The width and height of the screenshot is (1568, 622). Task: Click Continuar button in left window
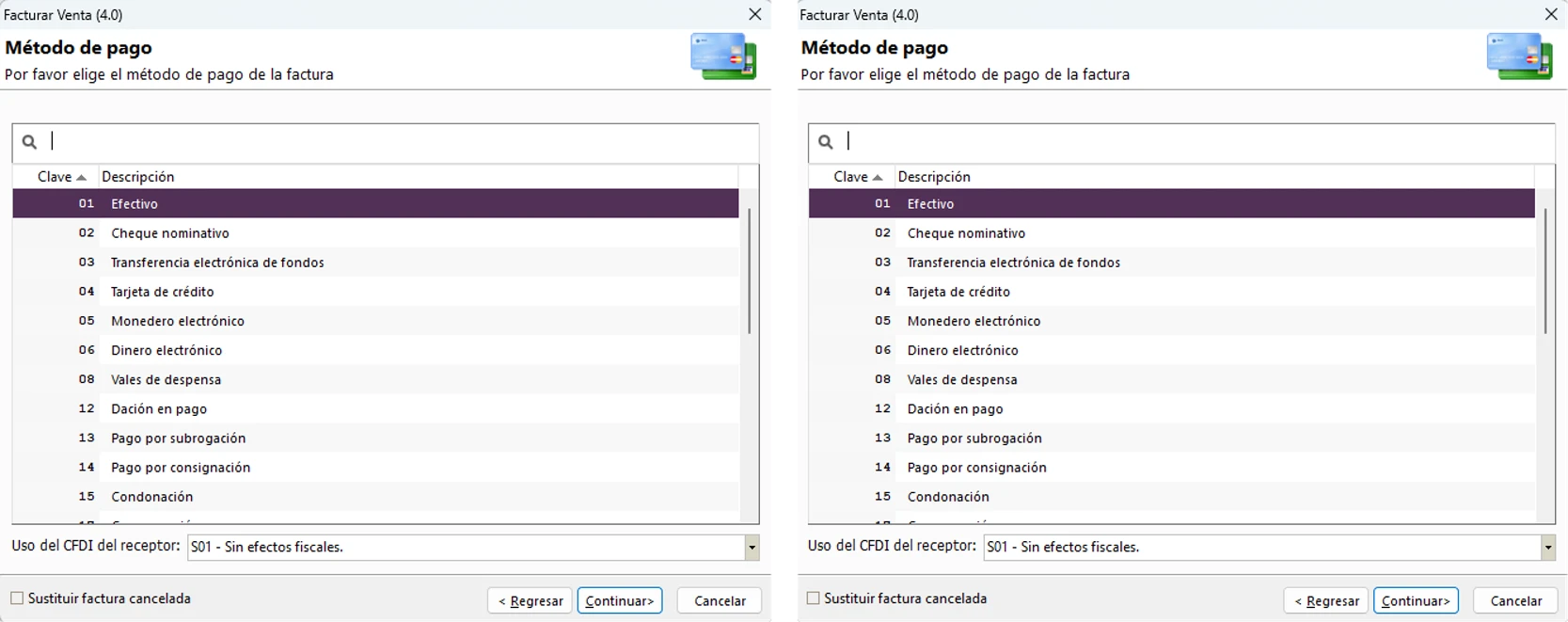620,600
